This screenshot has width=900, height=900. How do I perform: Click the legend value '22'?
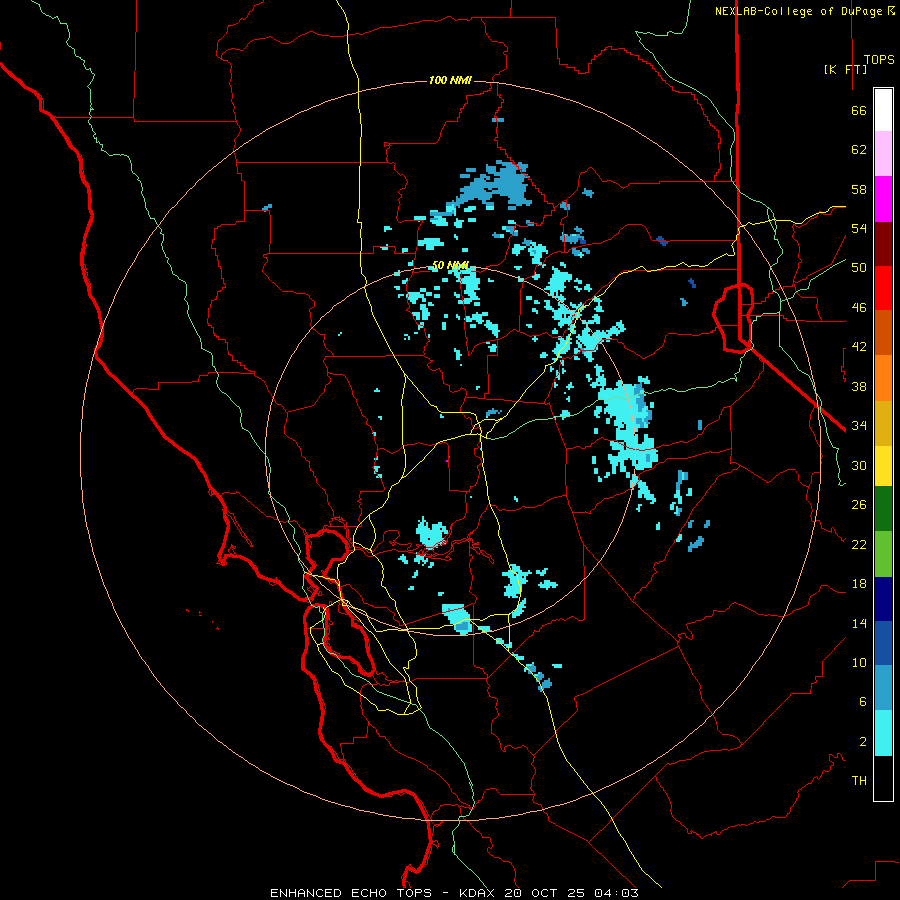pos(859,544)
